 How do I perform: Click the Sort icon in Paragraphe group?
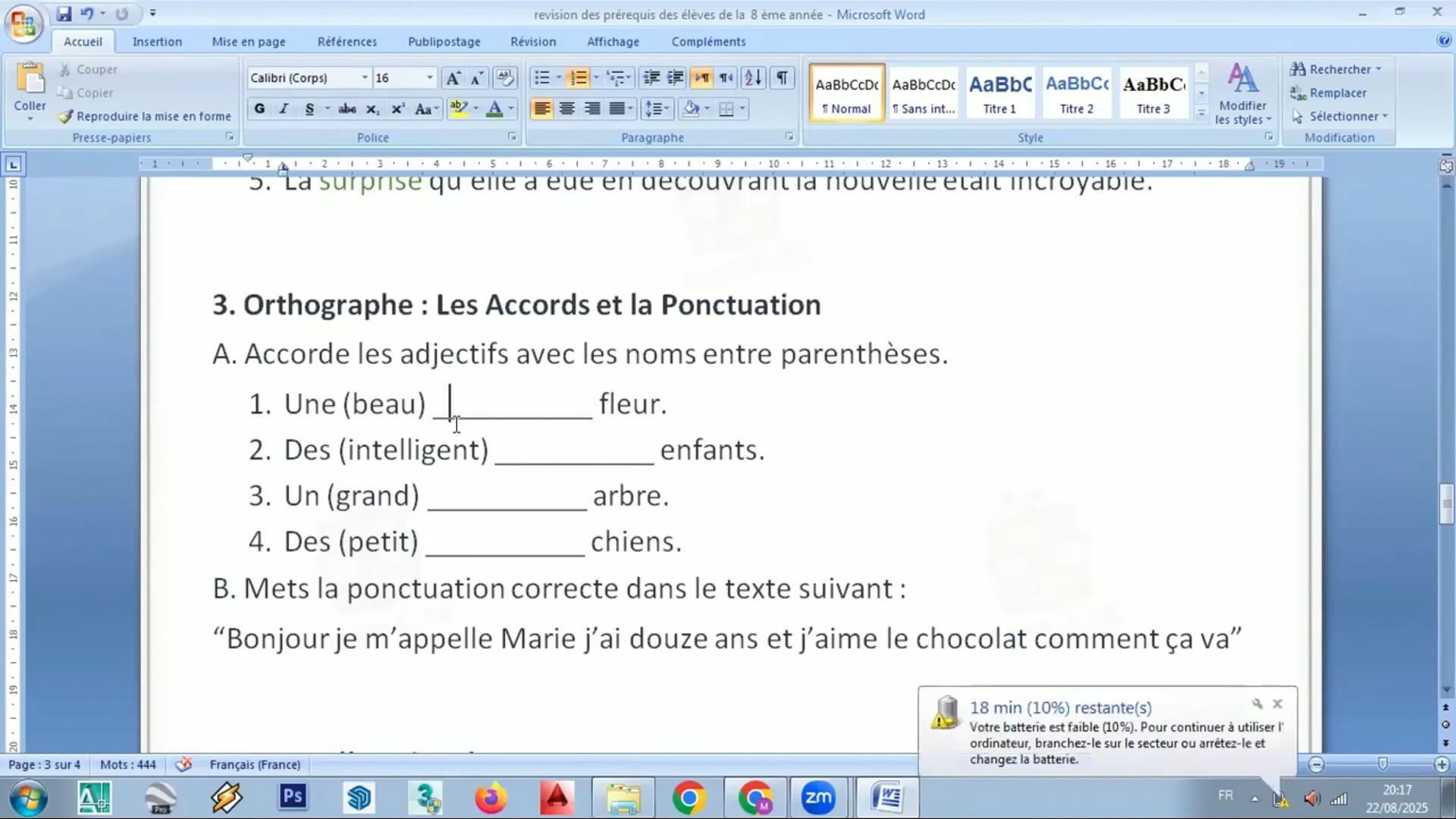click(x=753, y=78)
